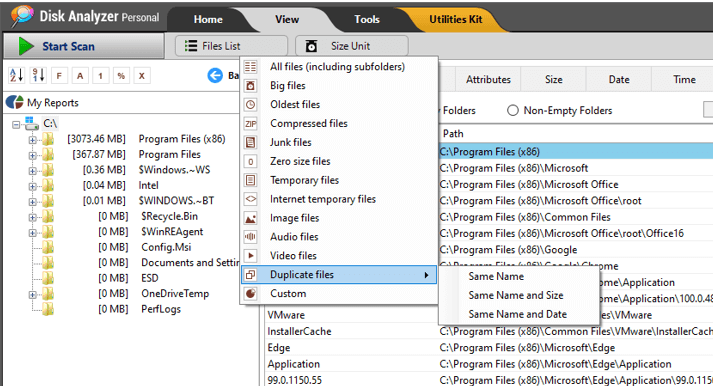Select Custom menu entry
Viewport: 713px width, 386px height.
tap(288, 294)
